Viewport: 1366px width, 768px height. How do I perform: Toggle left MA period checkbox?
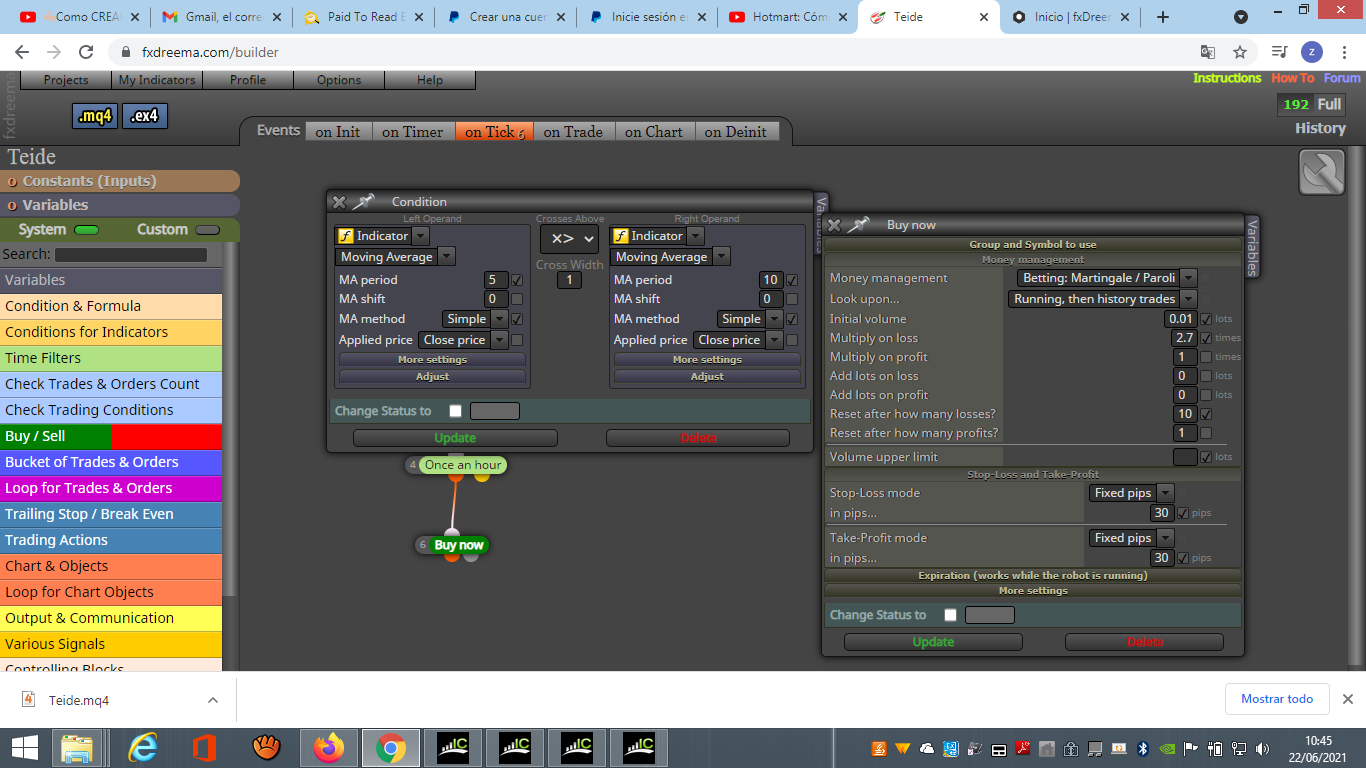(x=517, y=280)
